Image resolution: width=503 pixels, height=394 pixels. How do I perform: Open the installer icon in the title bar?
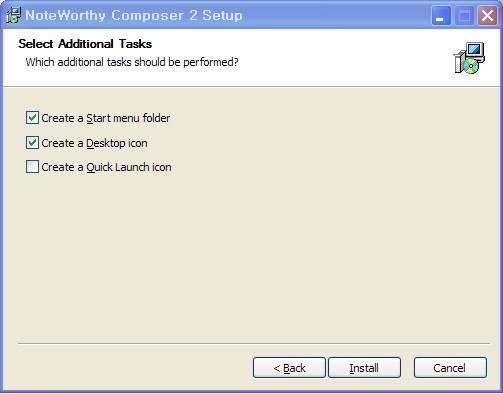[x=14, y=15]
